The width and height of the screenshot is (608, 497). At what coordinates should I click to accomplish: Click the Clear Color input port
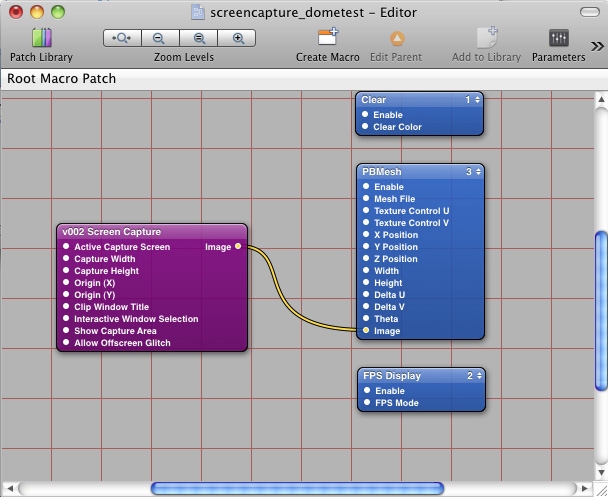pyautogui.click(x=365, y=126)
